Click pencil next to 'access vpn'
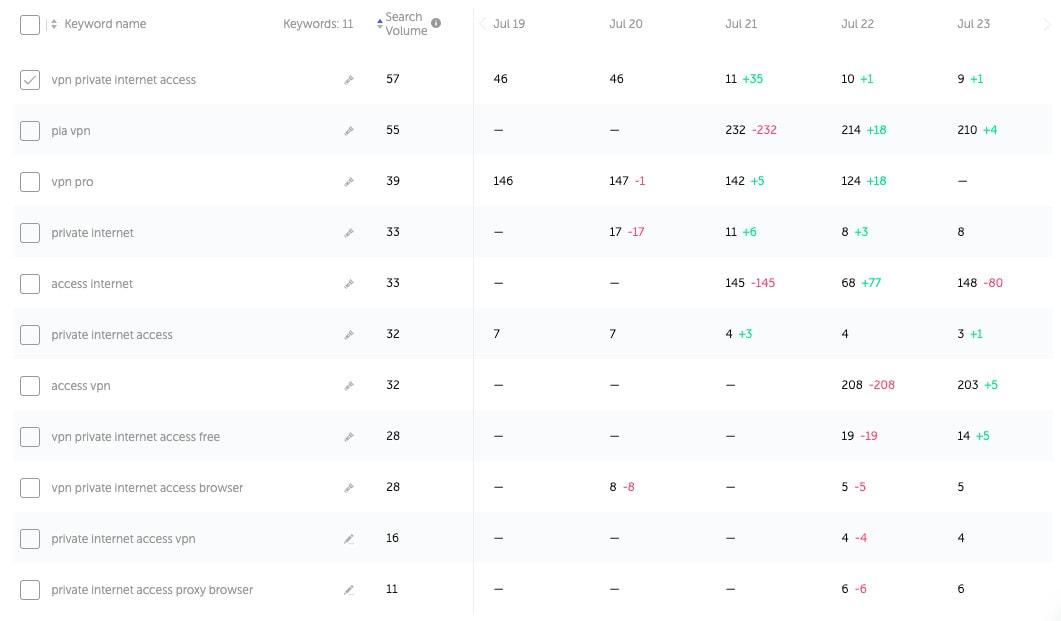1061x621 pixels. (349, 386)
